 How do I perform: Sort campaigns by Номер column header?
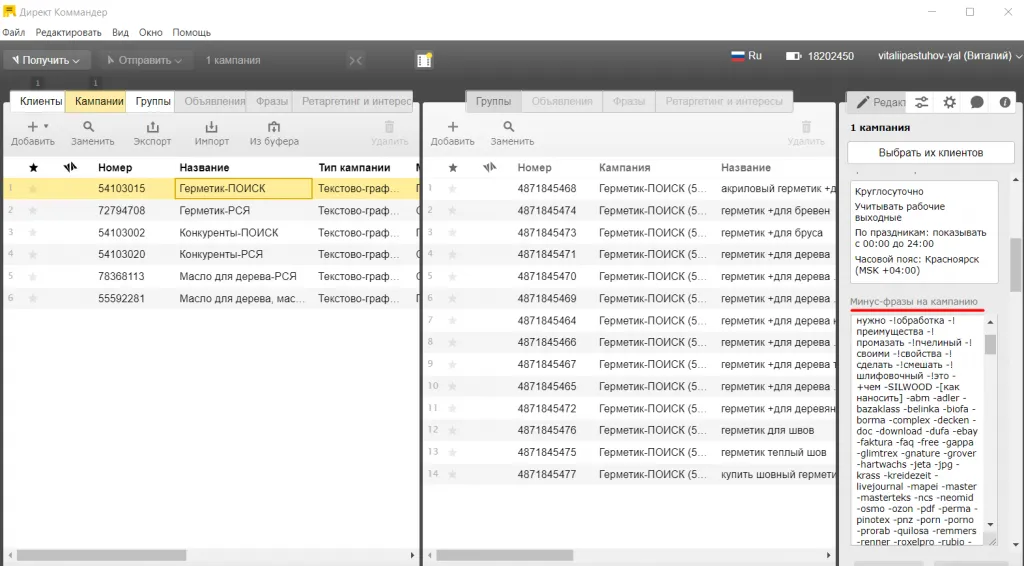pos(115,168)
